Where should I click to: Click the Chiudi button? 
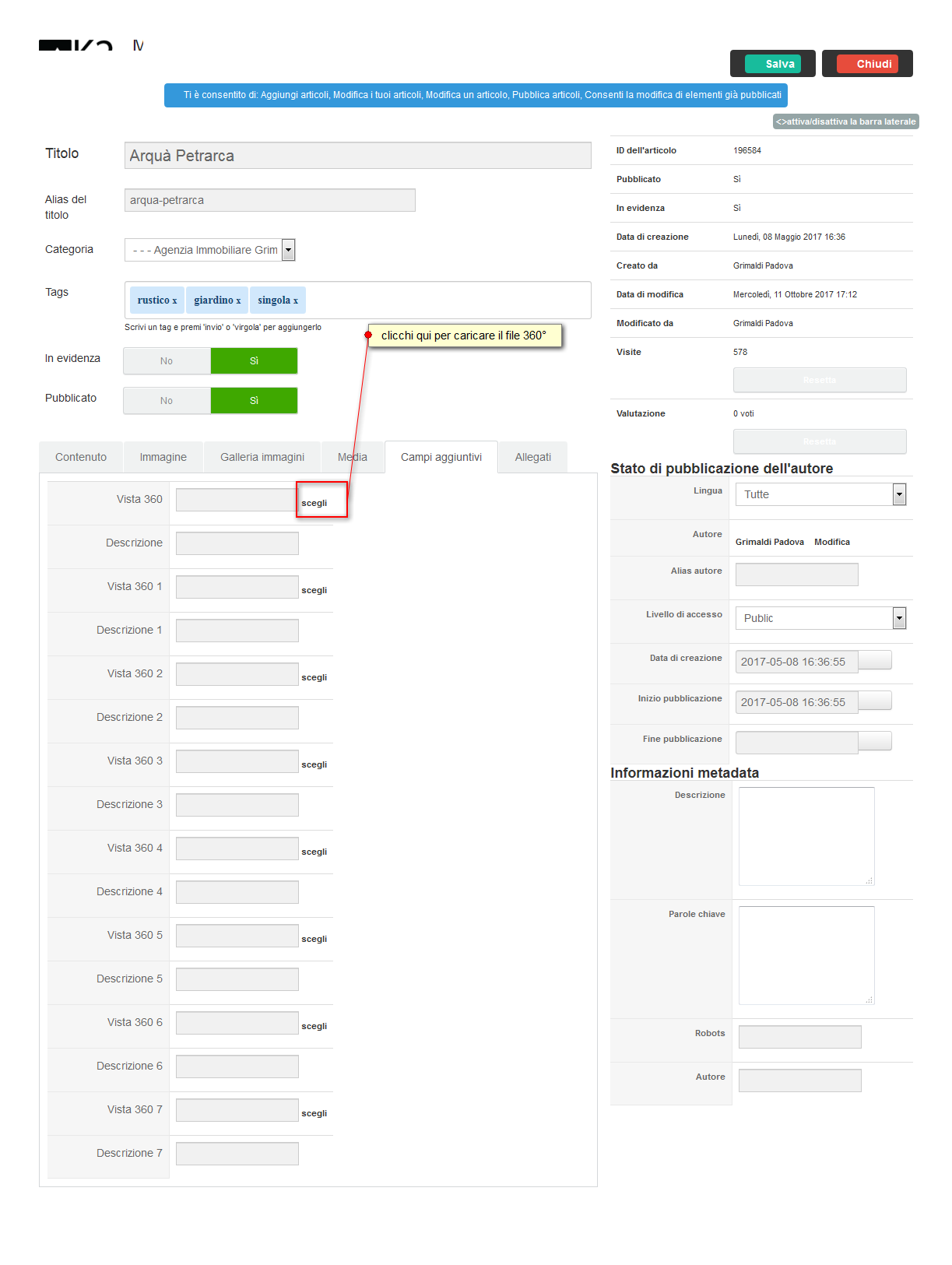coord(867,64)
